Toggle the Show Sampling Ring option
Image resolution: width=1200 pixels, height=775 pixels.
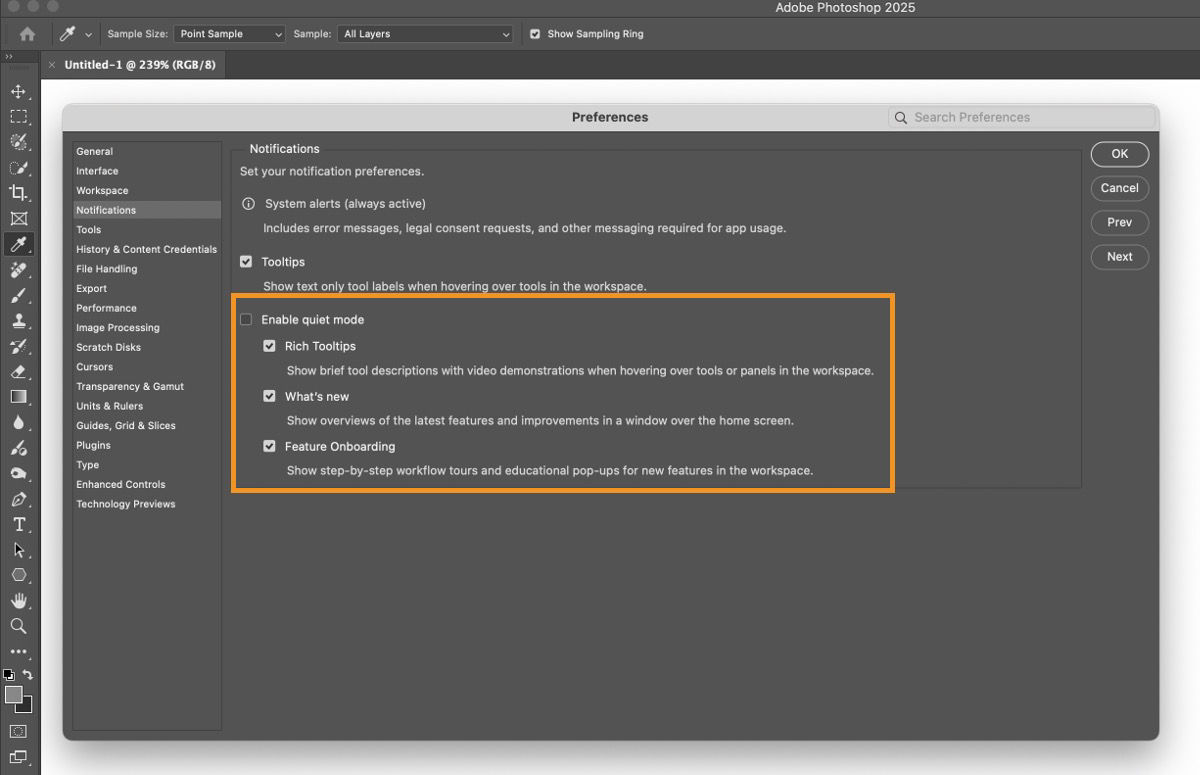(536, 33)
